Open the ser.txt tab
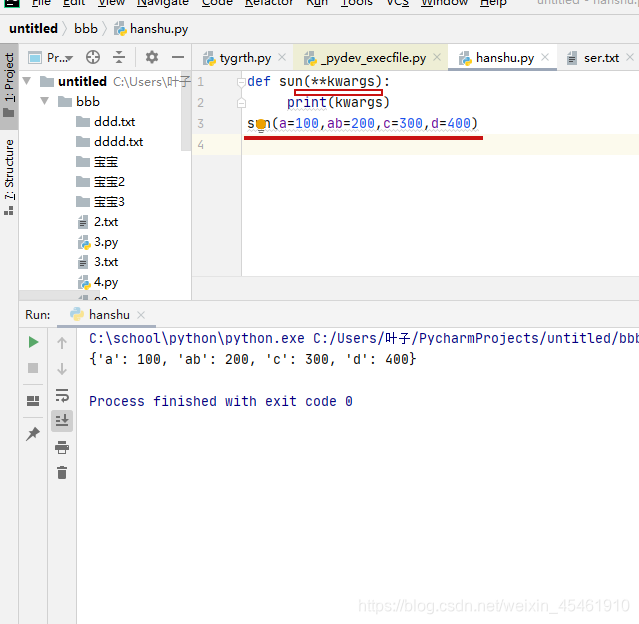 (x=593, y=58)
